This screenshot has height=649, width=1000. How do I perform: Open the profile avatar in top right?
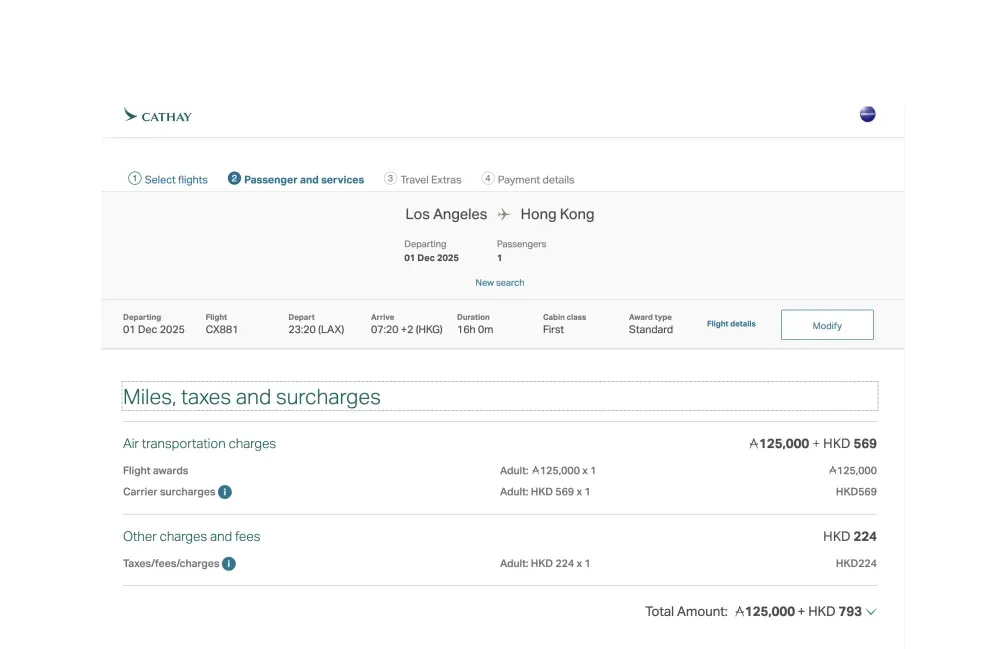point(867,114)
